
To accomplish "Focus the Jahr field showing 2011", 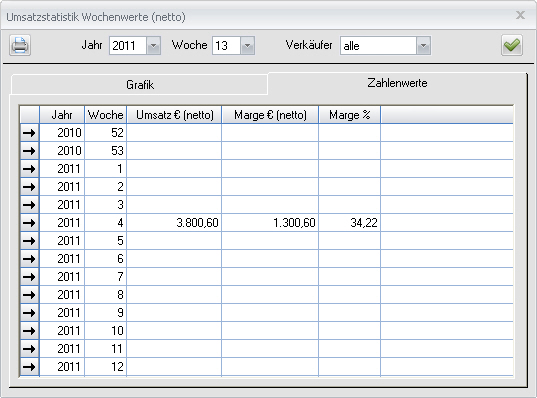I will point(128,46).
